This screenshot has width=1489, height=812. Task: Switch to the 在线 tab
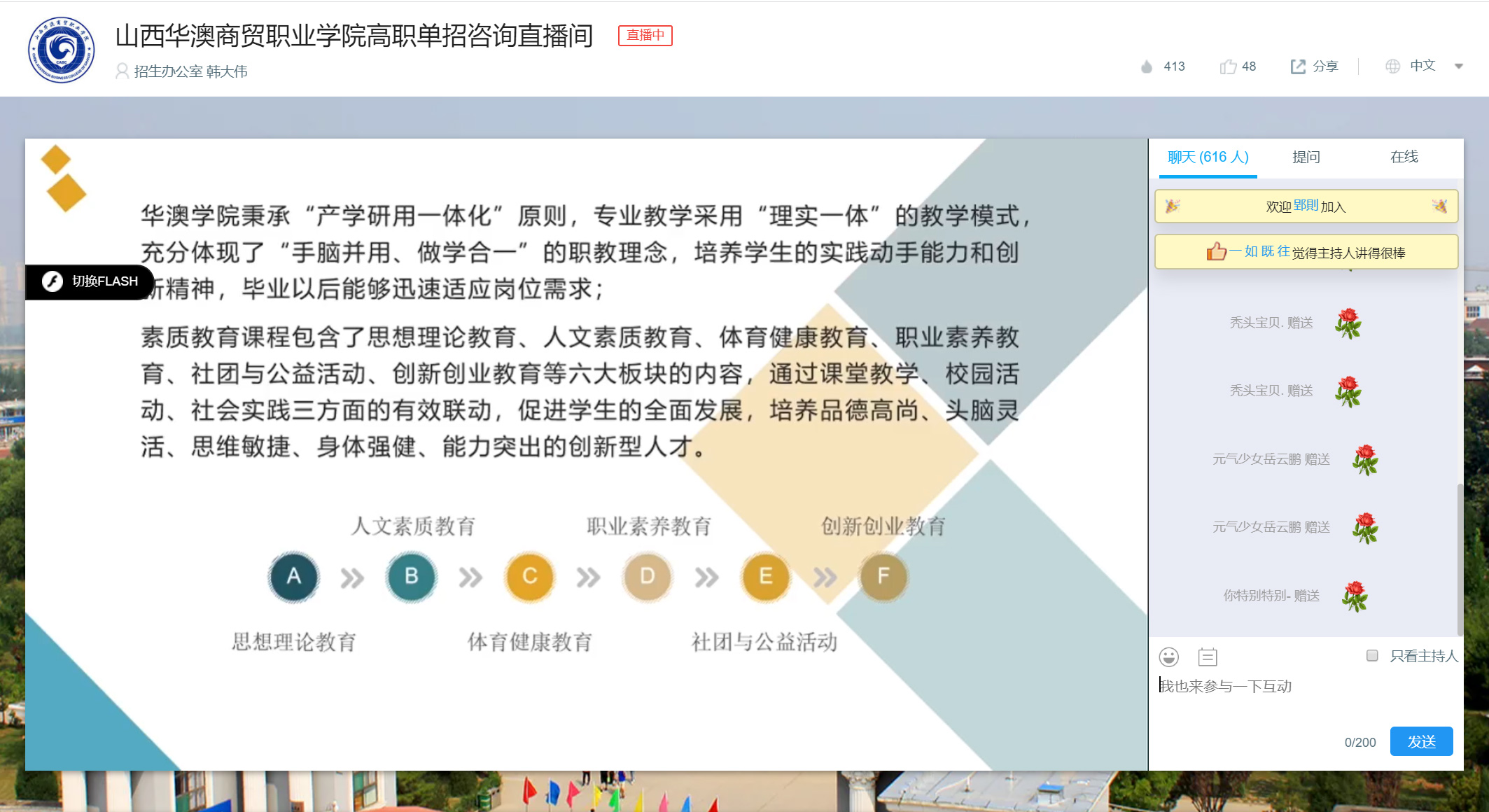tap(1404, 157)
